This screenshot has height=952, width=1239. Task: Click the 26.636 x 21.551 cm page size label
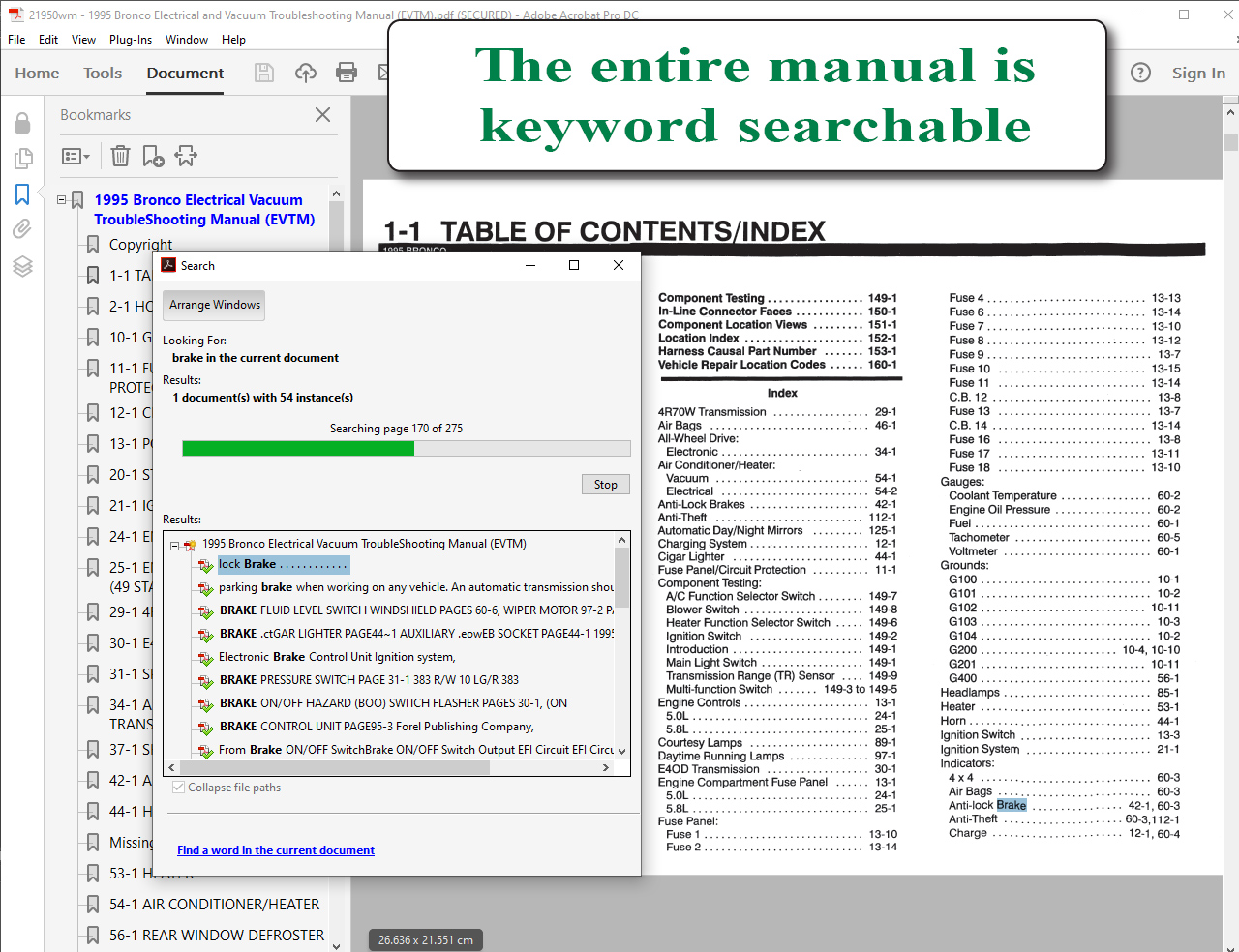(426, 939)
